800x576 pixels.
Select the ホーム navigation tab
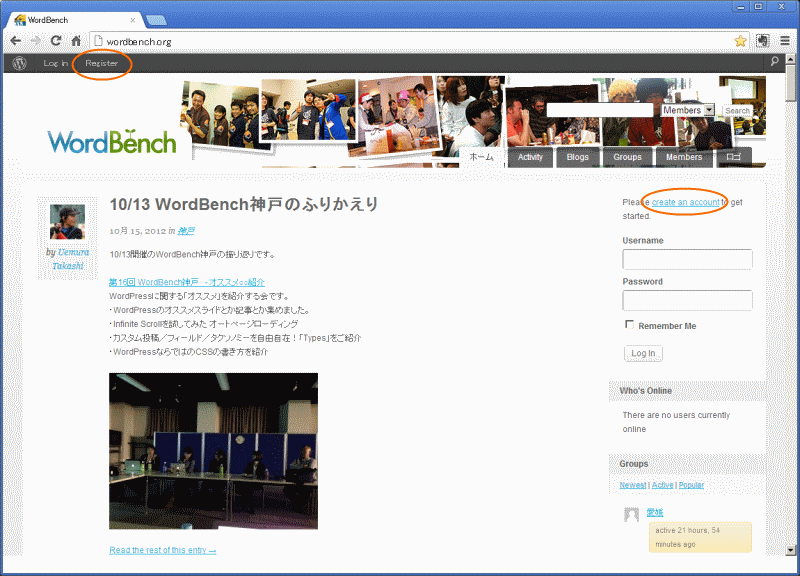pos(482,157)
